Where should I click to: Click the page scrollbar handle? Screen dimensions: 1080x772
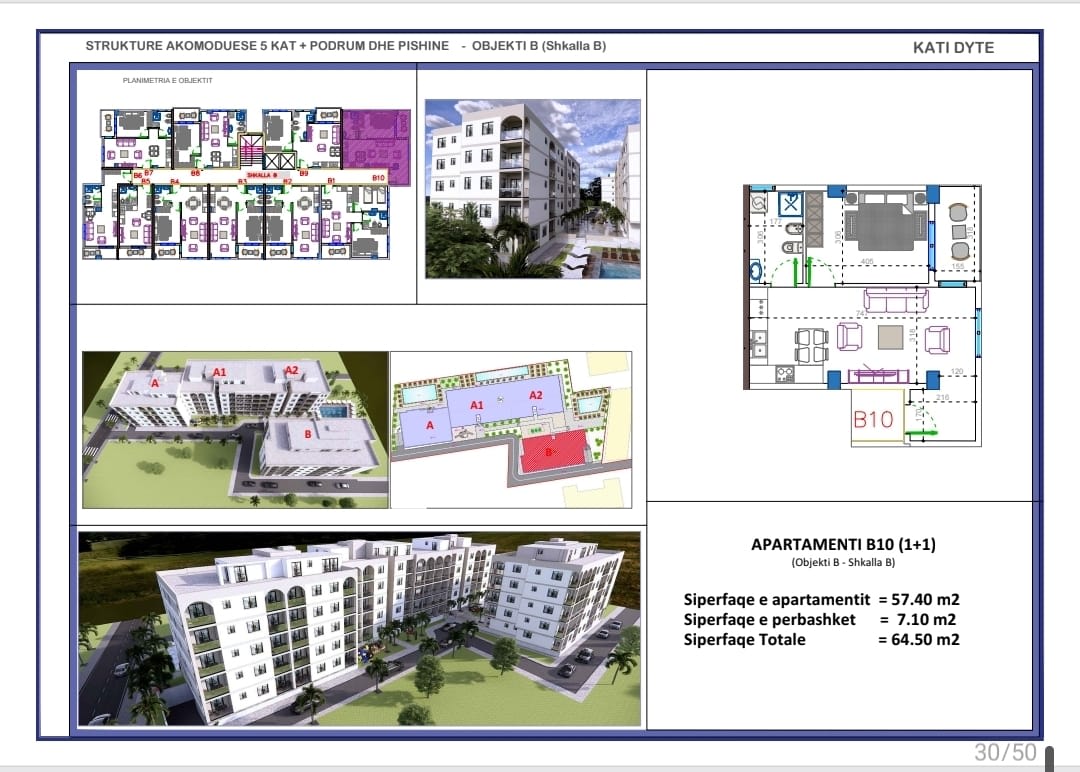click(x=1049, y=758)
